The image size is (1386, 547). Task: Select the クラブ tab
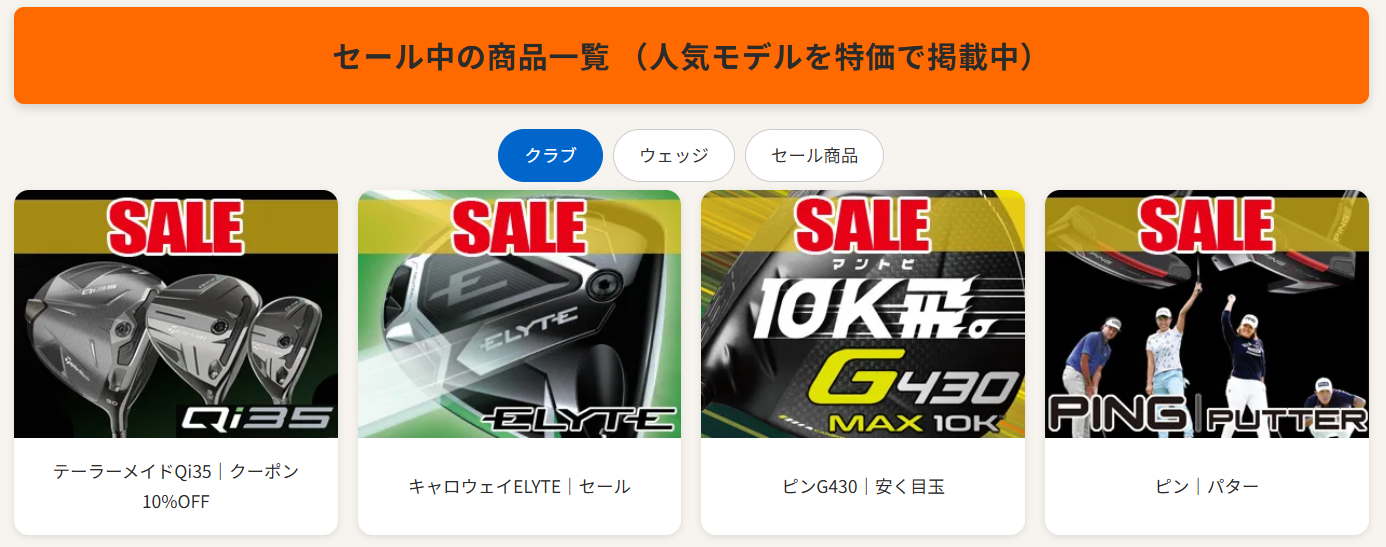coord(550,155)
